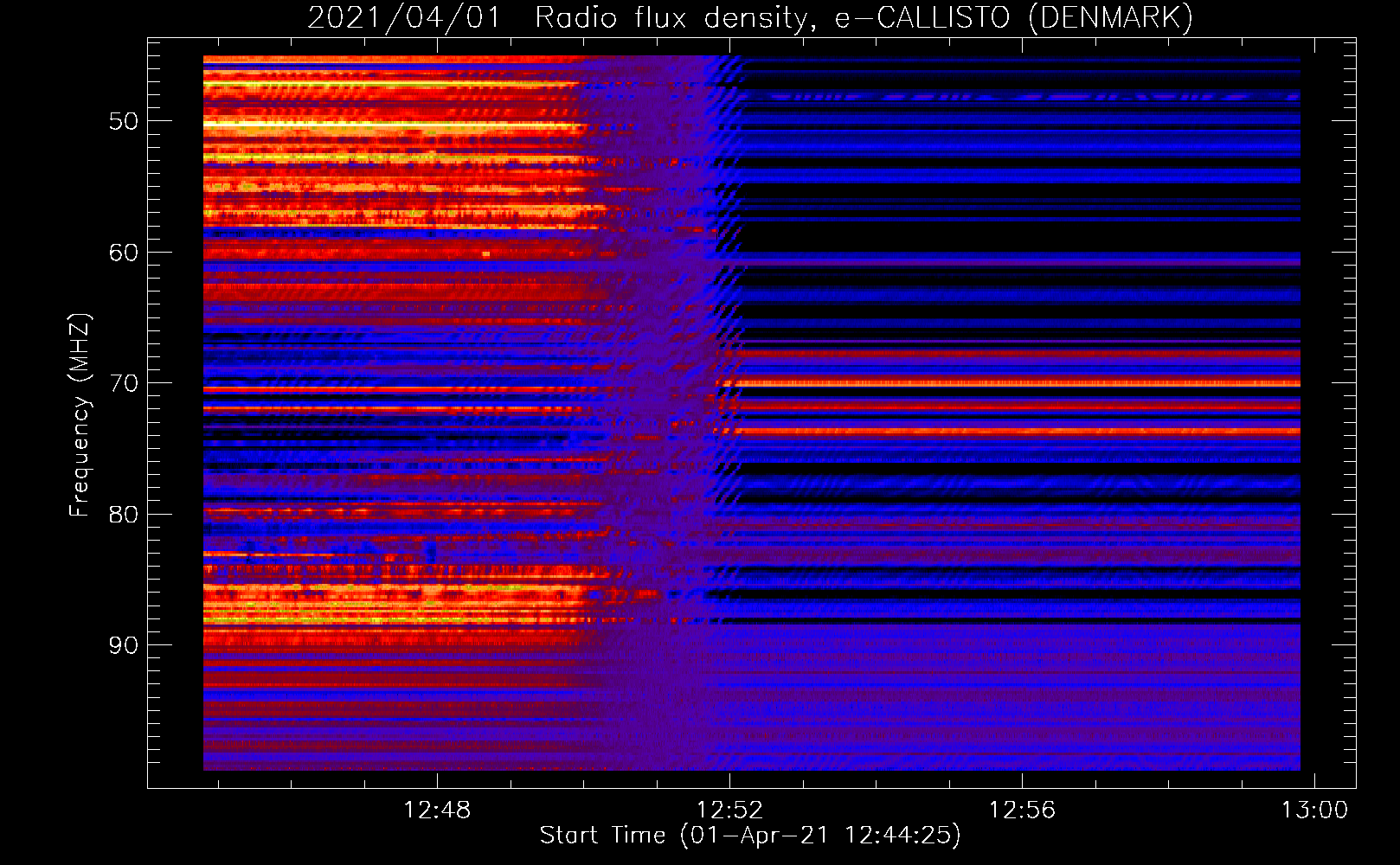Click the 70 frequency tick label
Screen dimensions: 1400x865
124,383
